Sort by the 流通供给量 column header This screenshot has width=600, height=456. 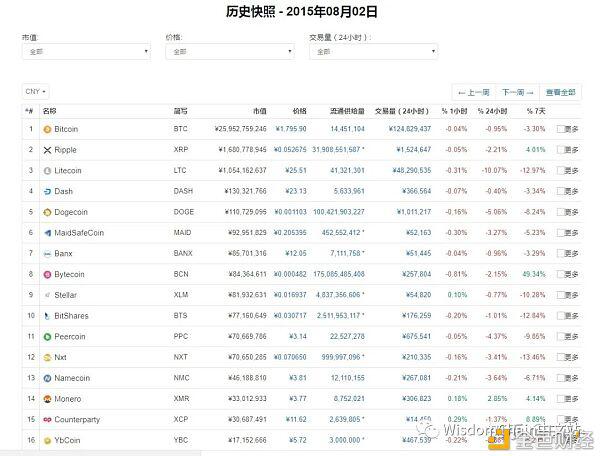[347, 111]
